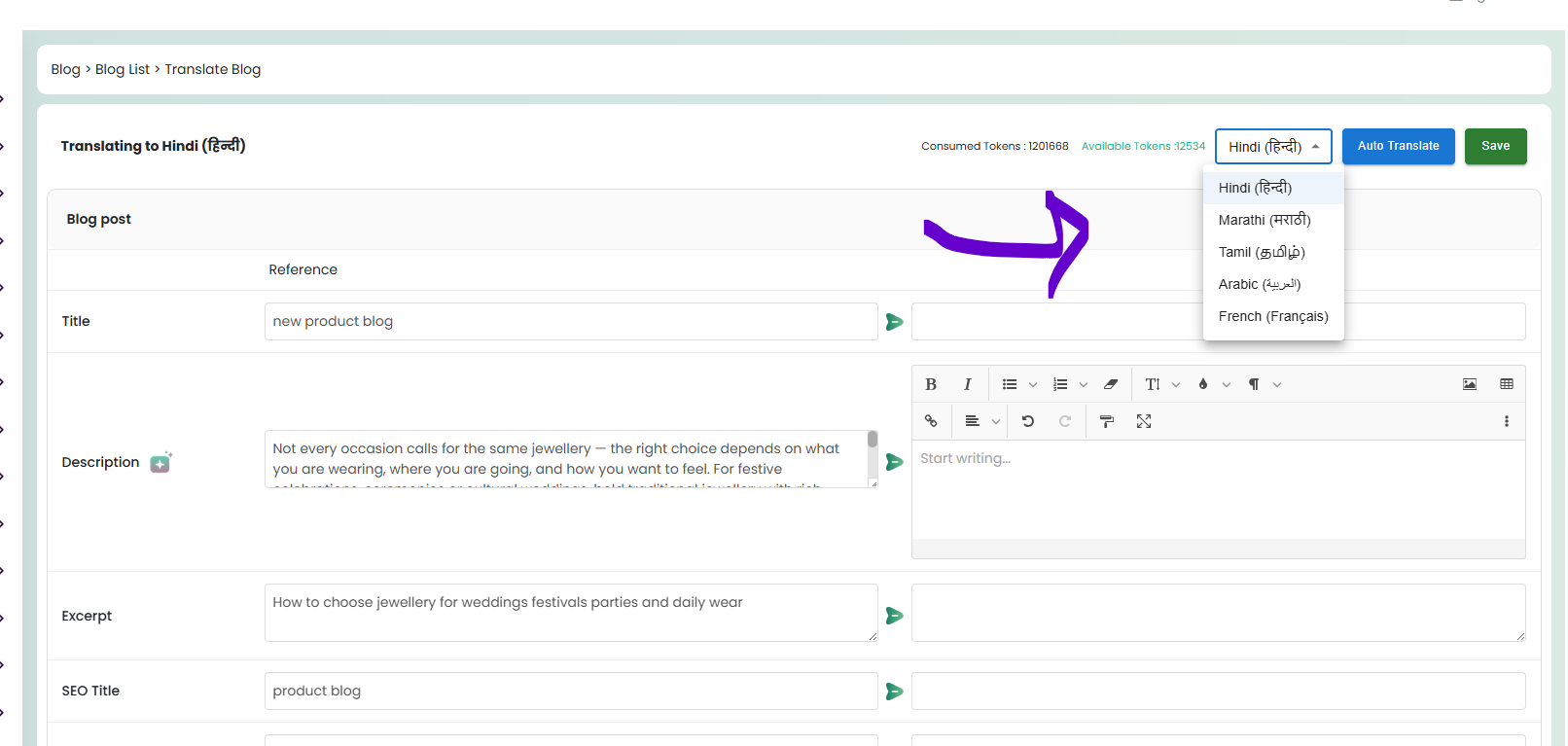
Task: Click the green translate arrow for Description
Action: (895, 462)
